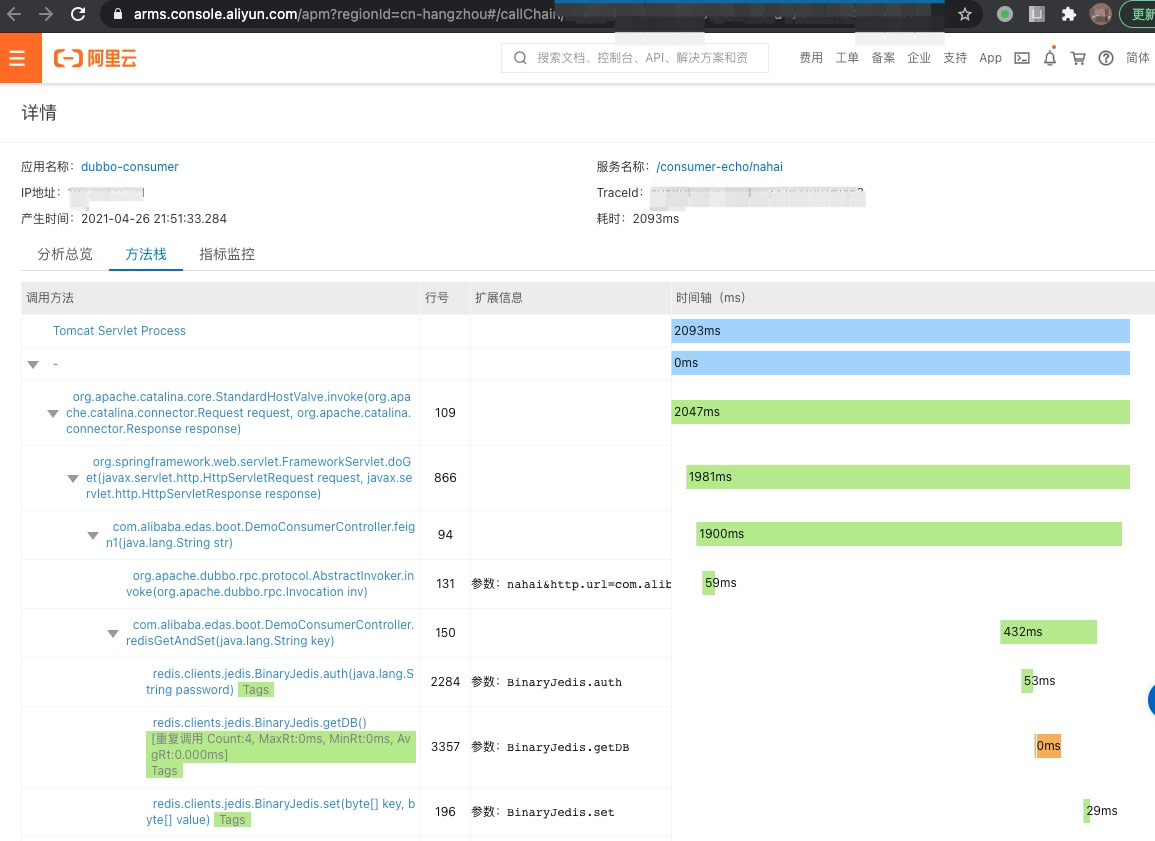Screen dimensions: 1155x841
Task: Click the reading list extension icon
Action: (1036, 14)
